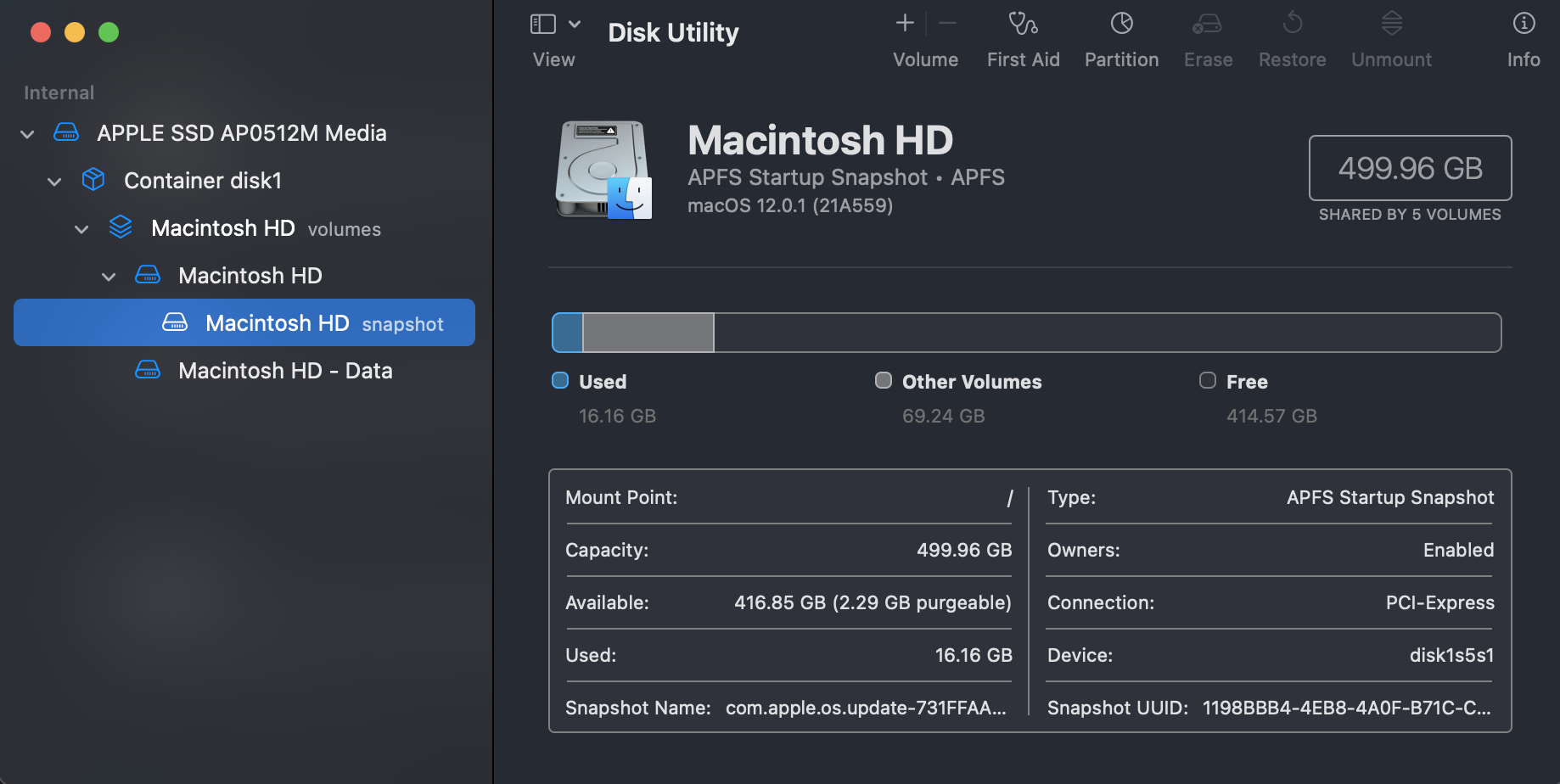The height and width of the screenshot is (784, 1560).
Task: Open the sidebar View options icon
Action: point(543,24)
